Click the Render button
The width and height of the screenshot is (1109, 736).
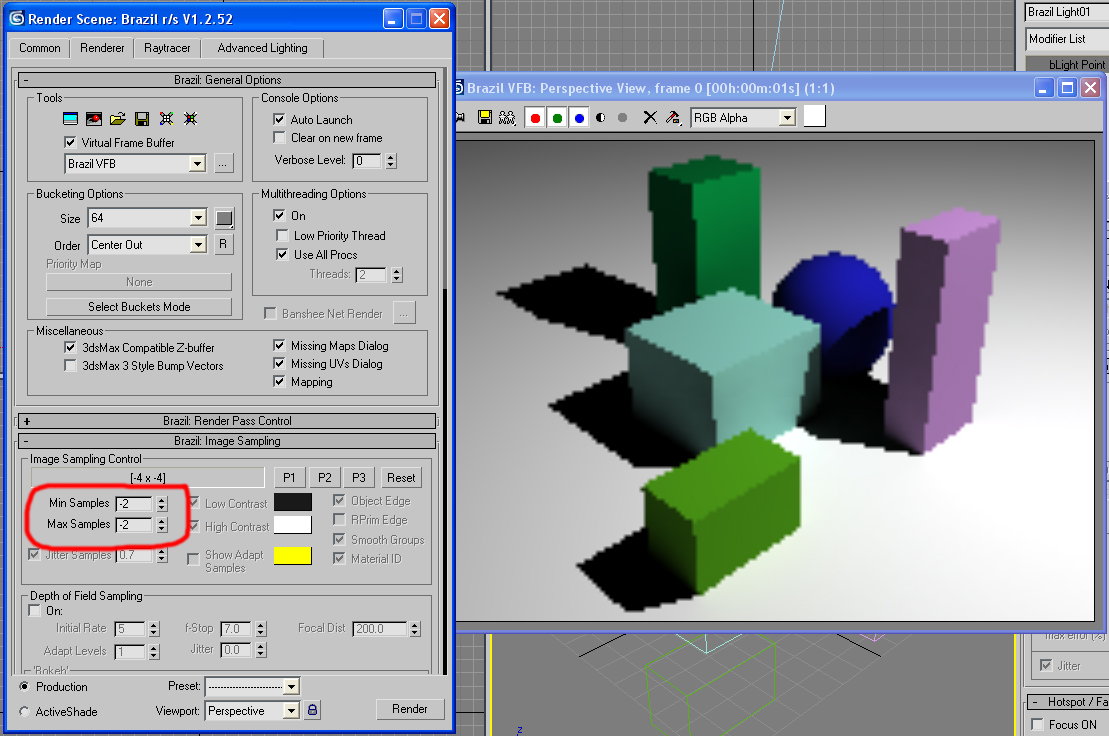coord(410,709)
